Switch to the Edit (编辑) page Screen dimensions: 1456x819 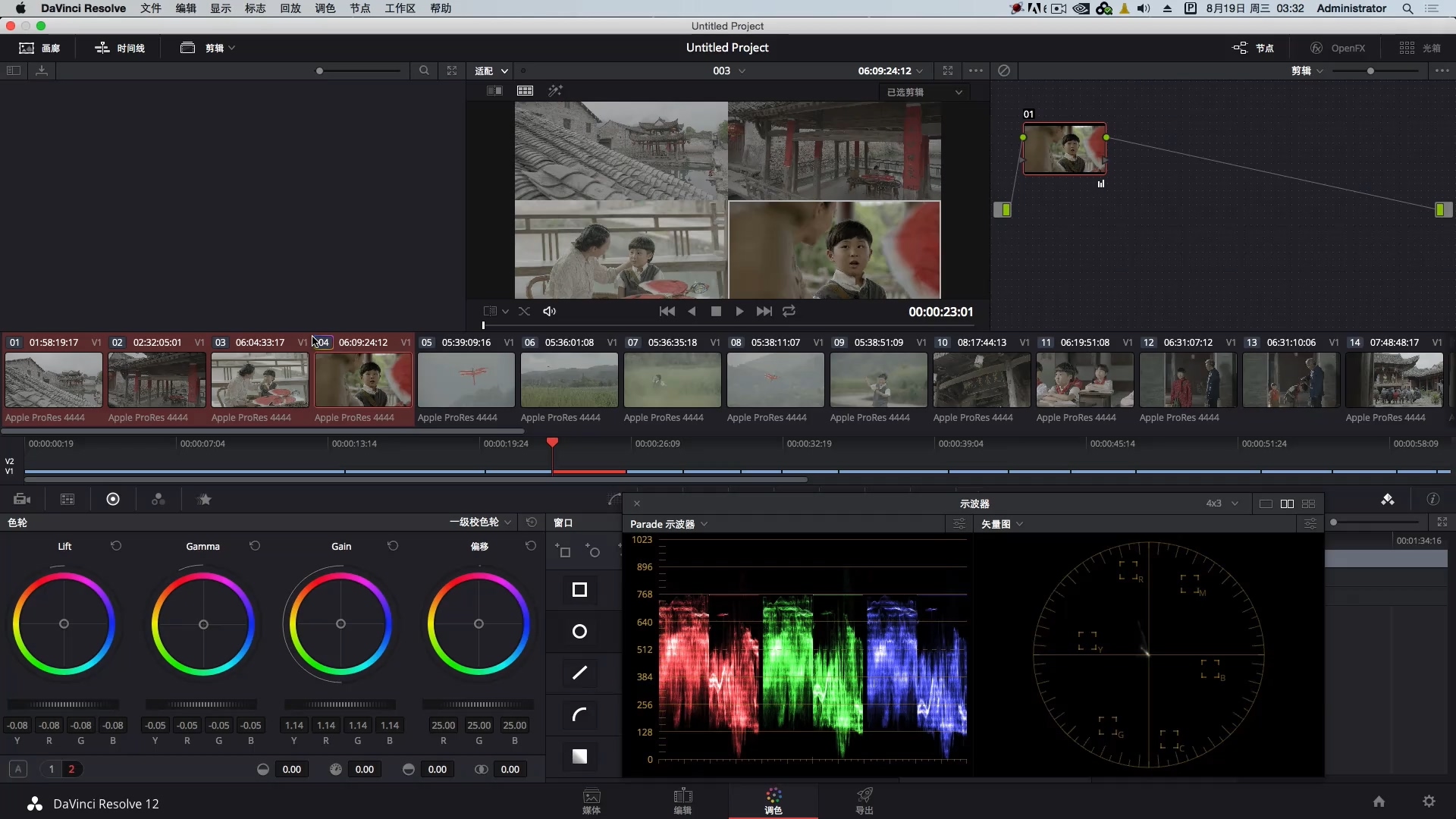[682, 802]
